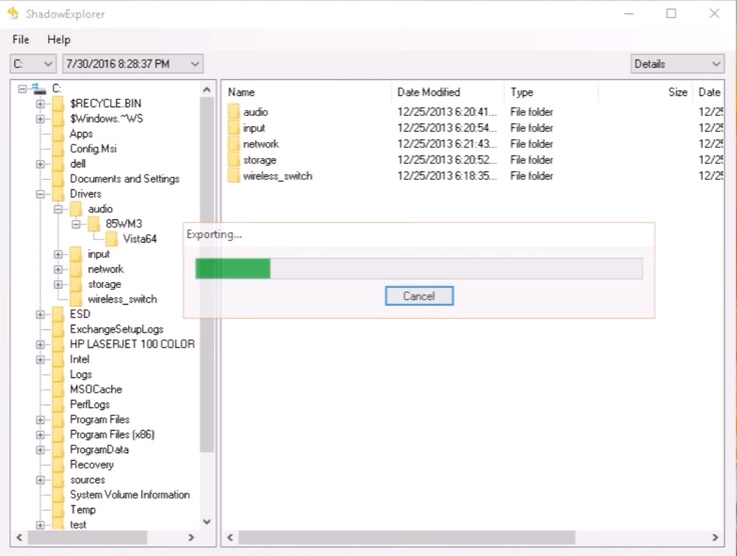Click the $RECYCLE.BIN folder icon
Viewport: 737px width, 556px height.
58,103
